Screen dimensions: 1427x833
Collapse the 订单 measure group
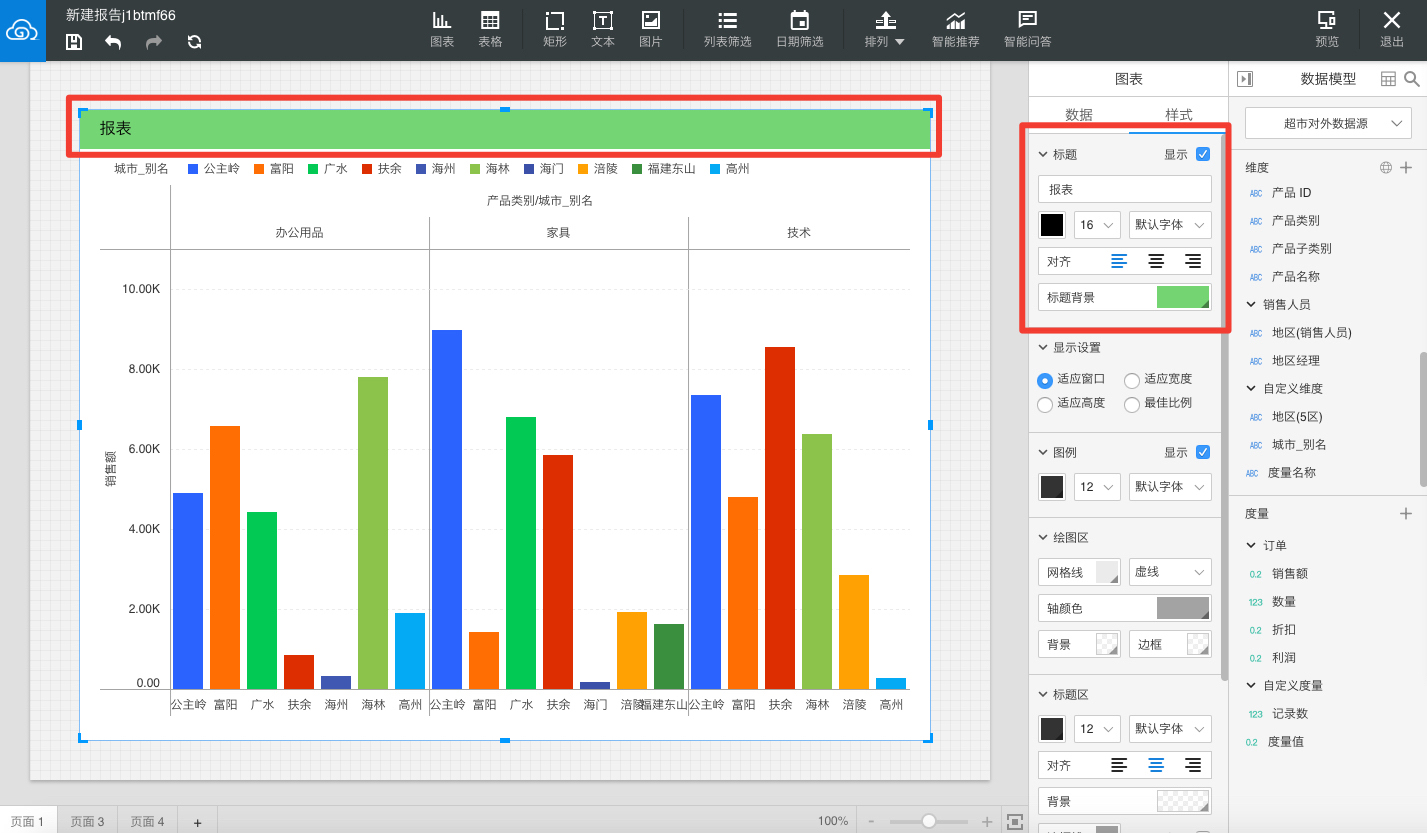pos(1251,545)
